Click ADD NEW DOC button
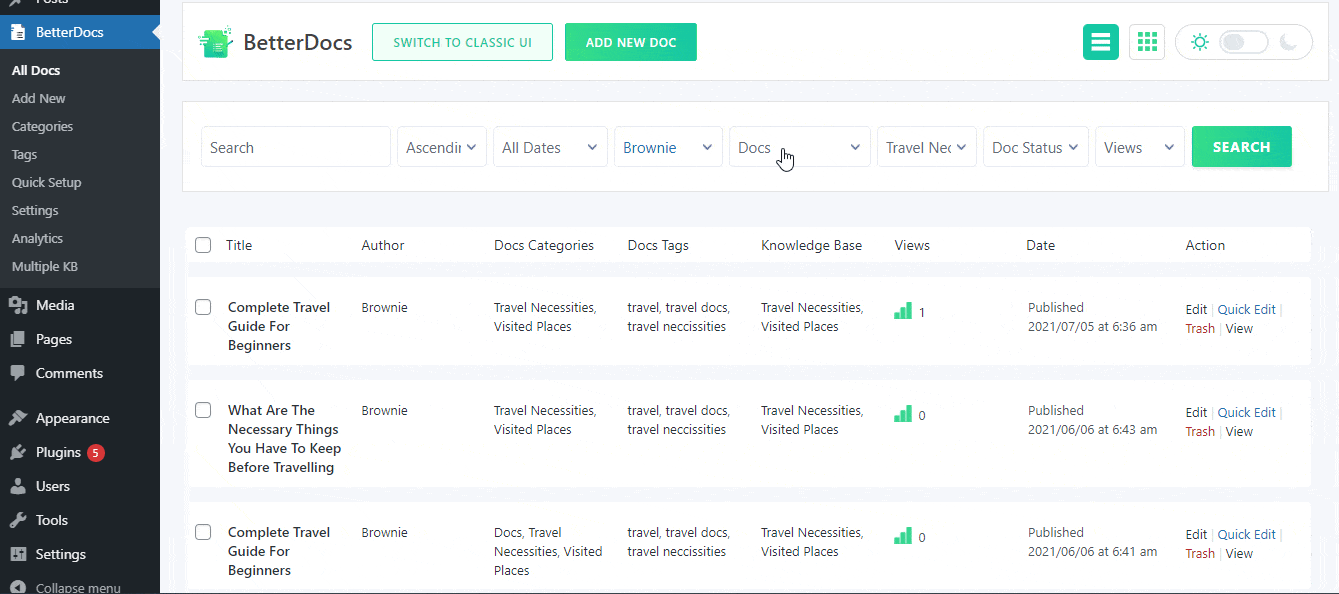This screenshot has width=1339, height=594. pyautogui.click(x=631, y=42)
